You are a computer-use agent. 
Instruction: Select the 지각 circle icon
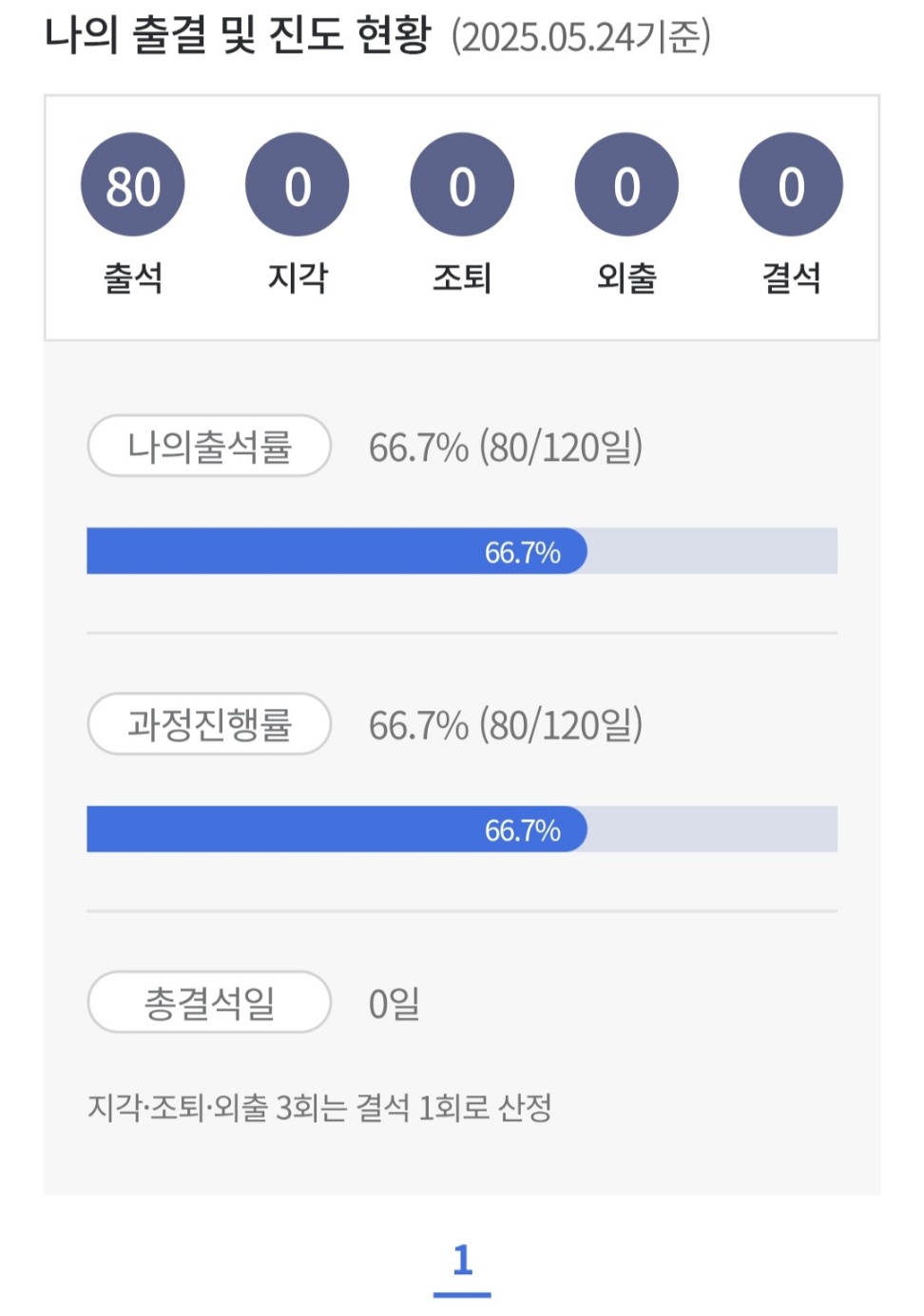298,183
